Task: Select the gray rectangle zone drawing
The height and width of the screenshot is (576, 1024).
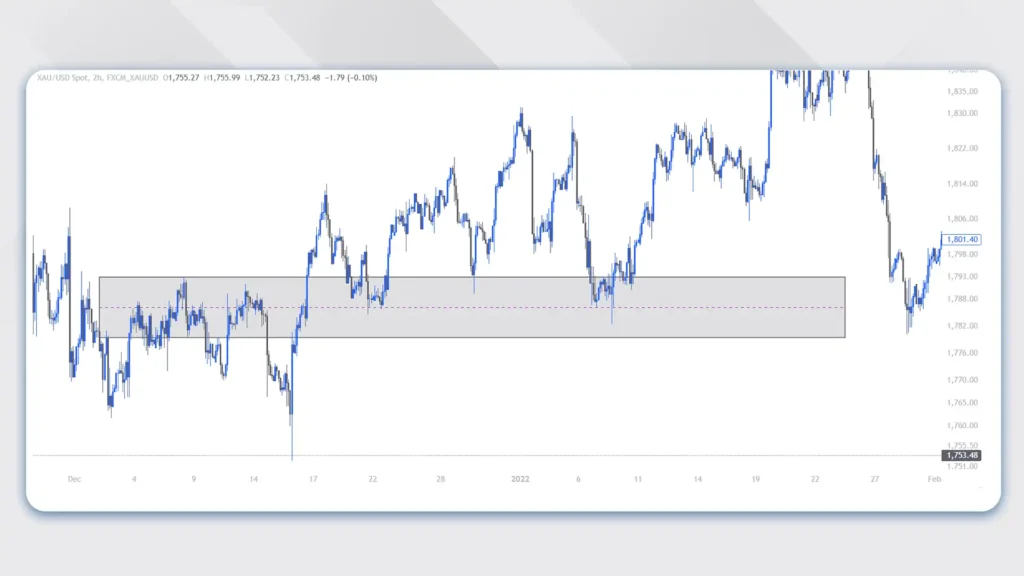Action: (x=472, y=307)
